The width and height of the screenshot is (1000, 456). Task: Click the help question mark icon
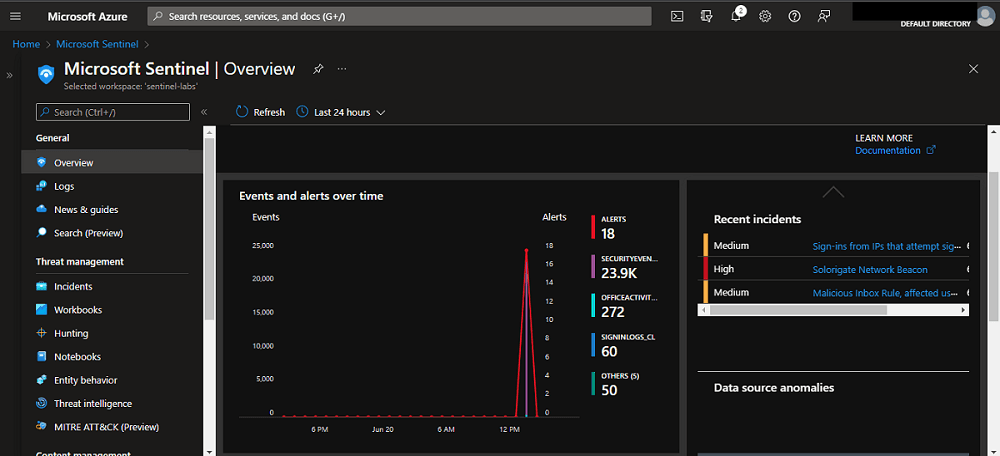tap(794, 16)
